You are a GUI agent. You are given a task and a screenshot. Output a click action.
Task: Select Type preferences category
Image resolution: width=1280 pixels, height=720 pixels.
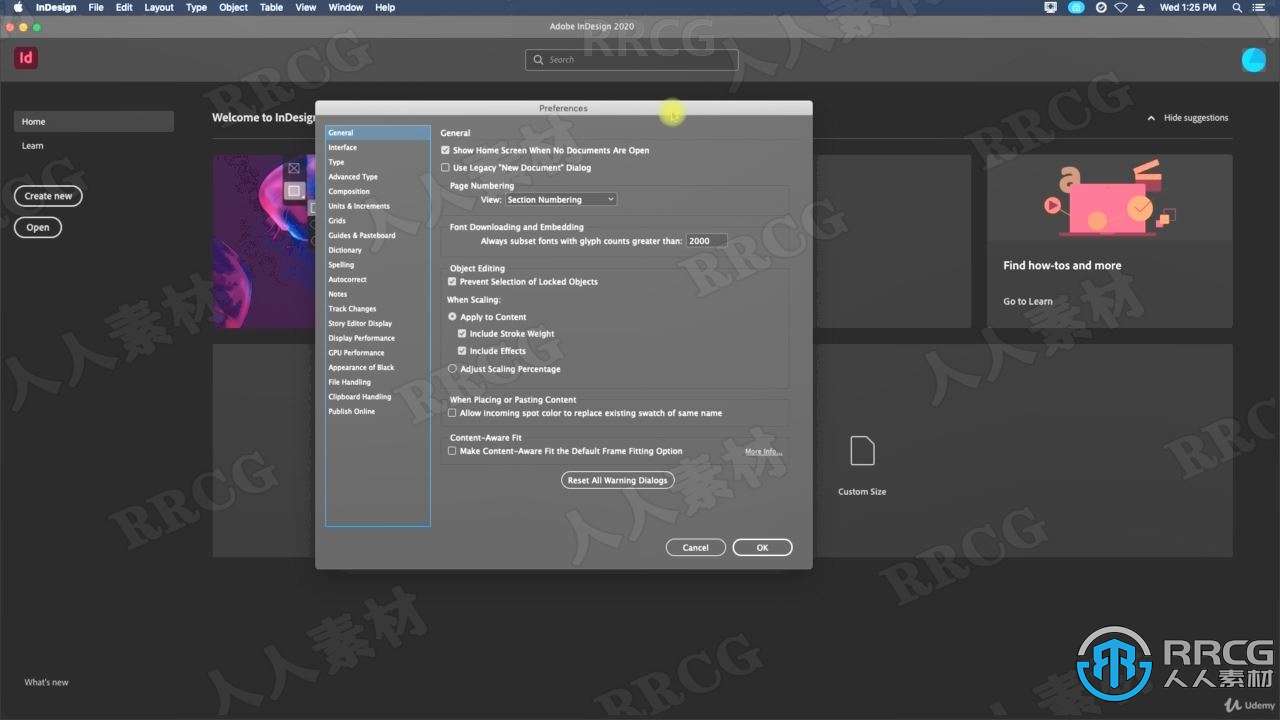point(378,162)
